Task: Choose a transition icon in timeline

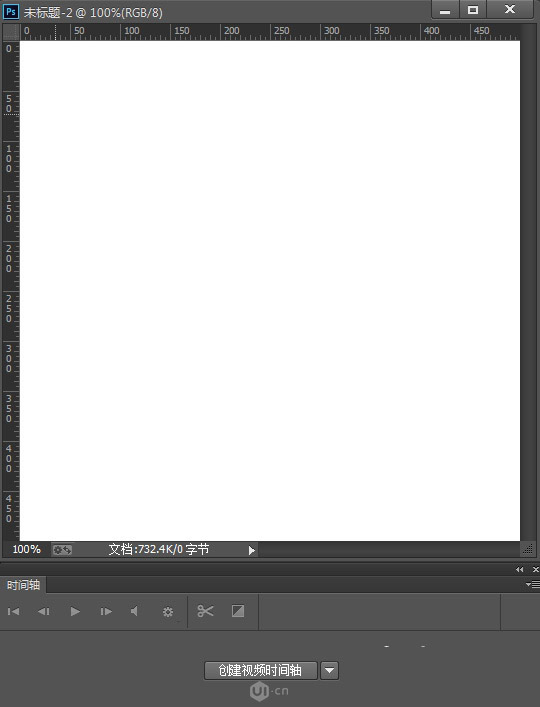Action: pyautogui.click(x=238, y=611)
